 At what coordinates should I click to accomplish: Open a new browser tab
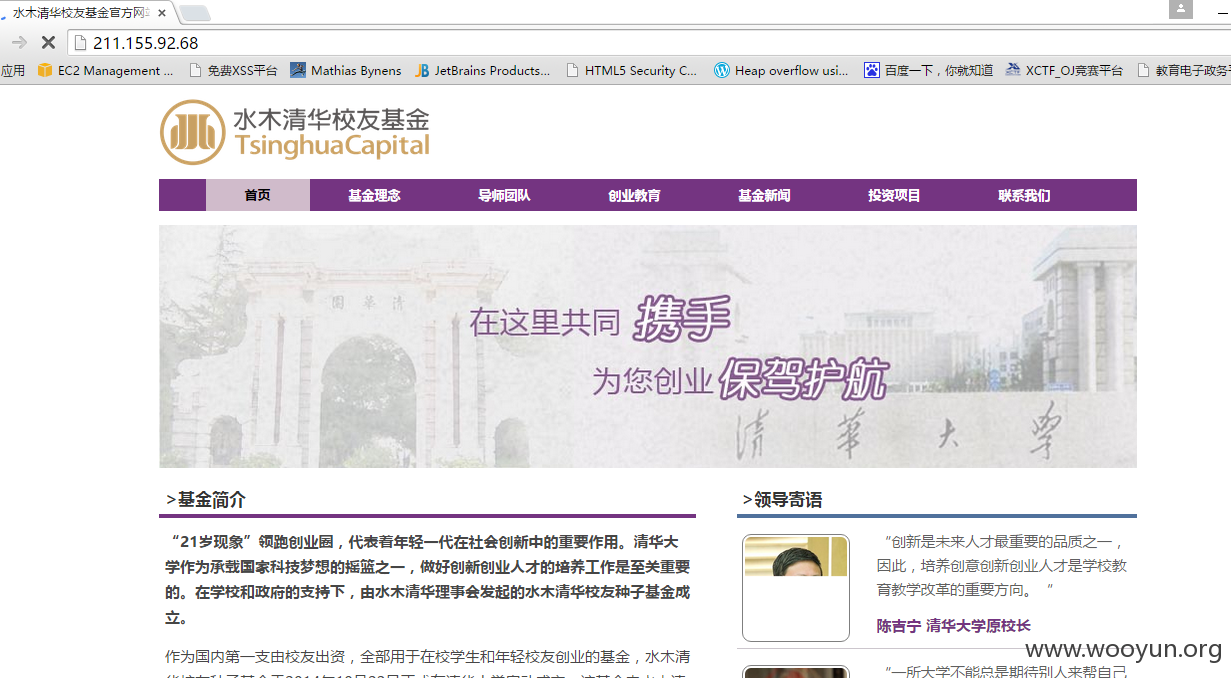click(x=195, y=13)
